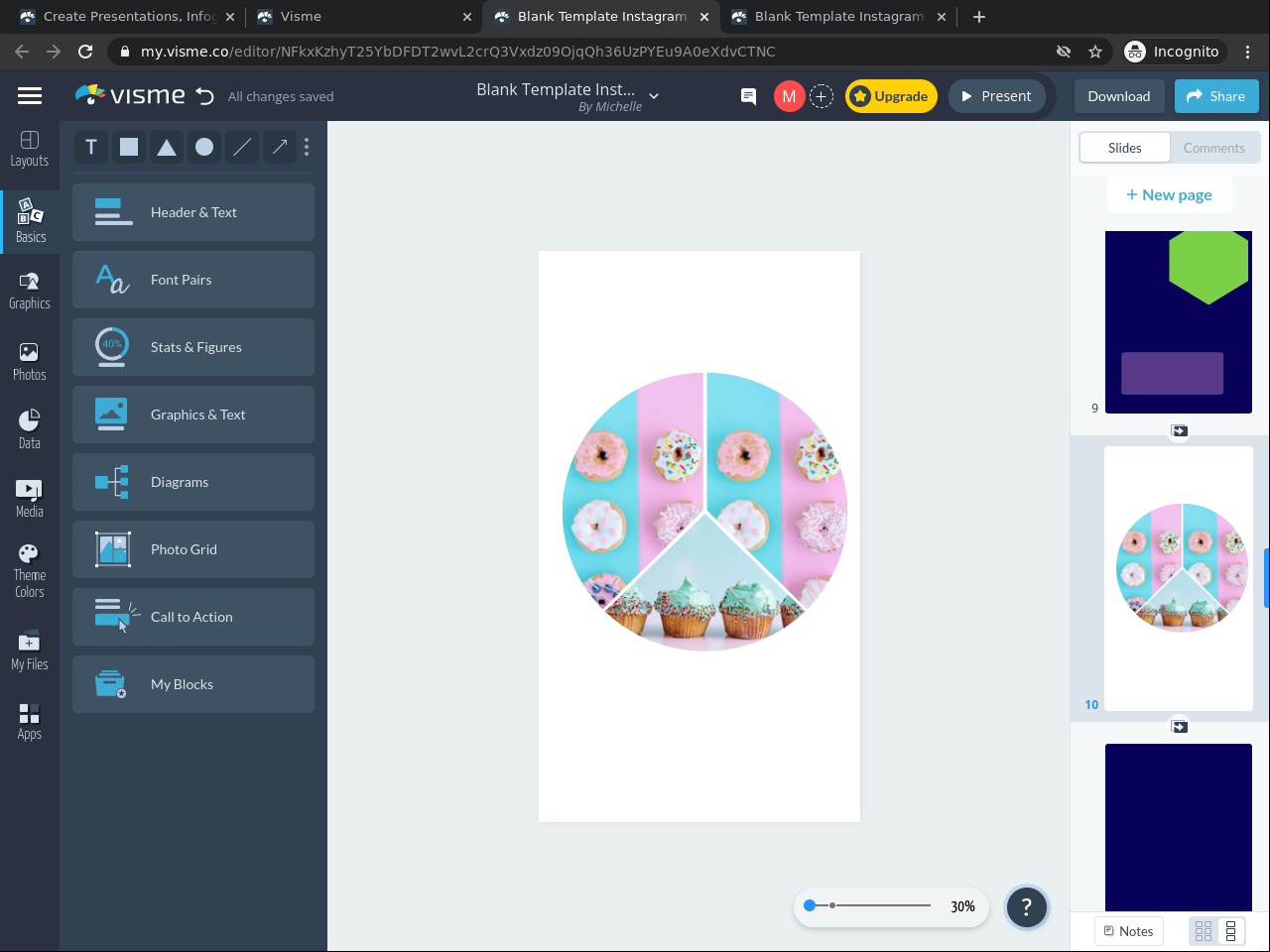Image resolution: width=1270 pixels, height=952 pixels.
Task: Select the circle shape tool
Action: pyautogui.click(x=204, y=147)
